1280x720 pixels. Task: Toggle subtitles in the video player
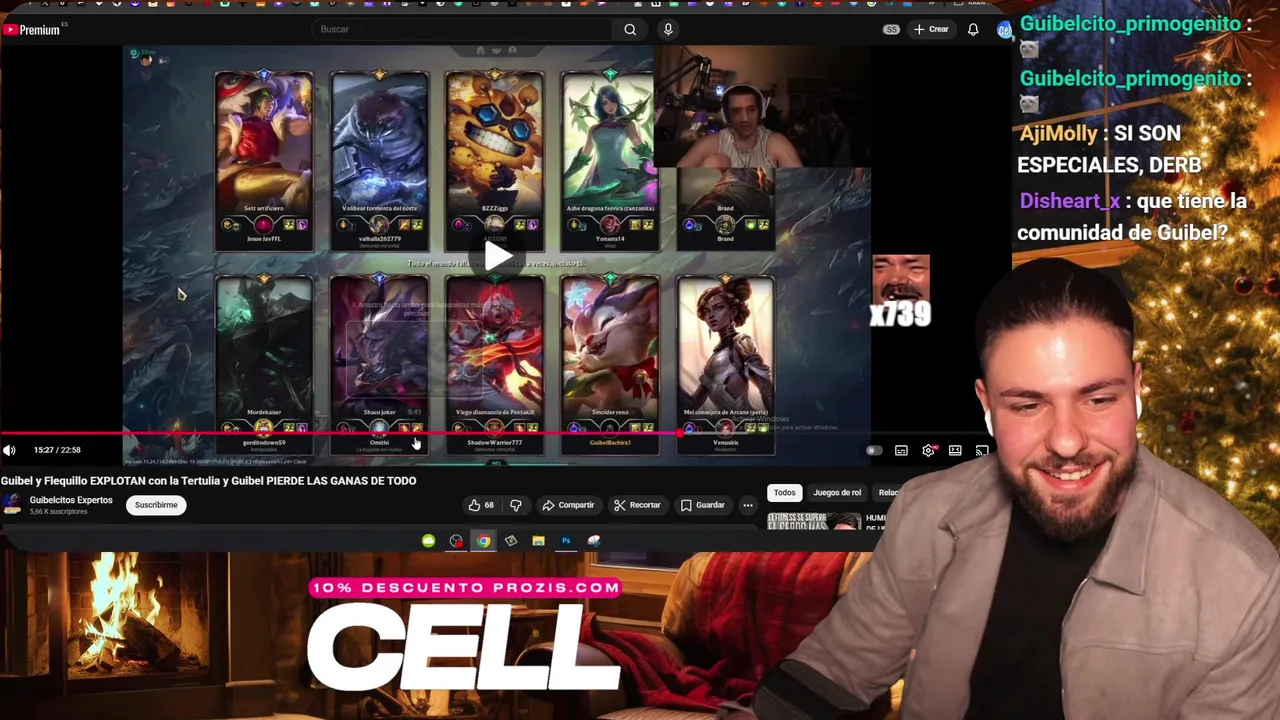(901, 451)
